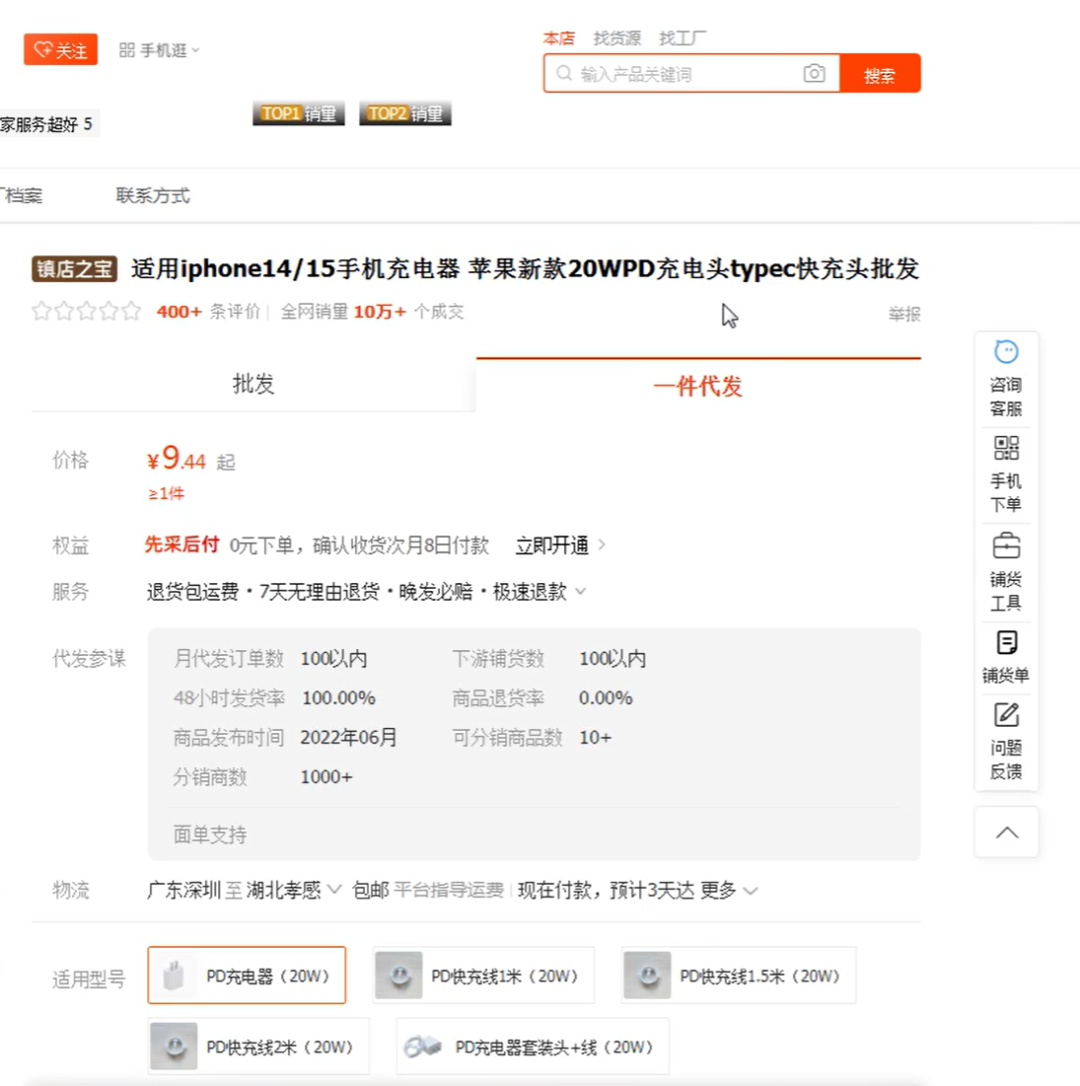The image size is (1080, 1086).
Task: Click the 镇店之宝 badge
Action: (x=74, y=269)
